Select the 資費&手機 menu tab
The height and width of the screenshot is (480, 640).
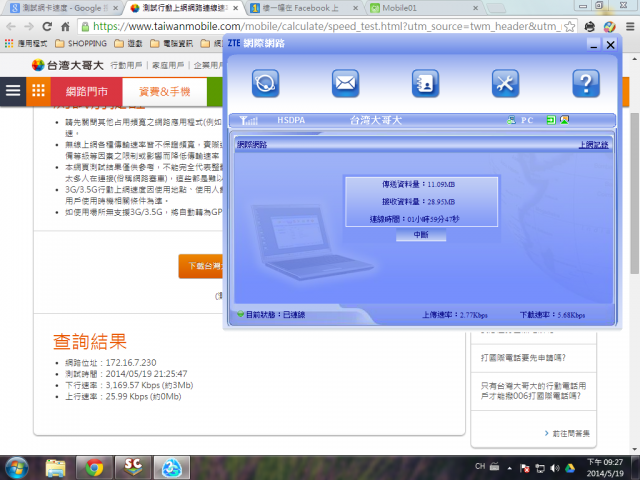coord(164,91)
